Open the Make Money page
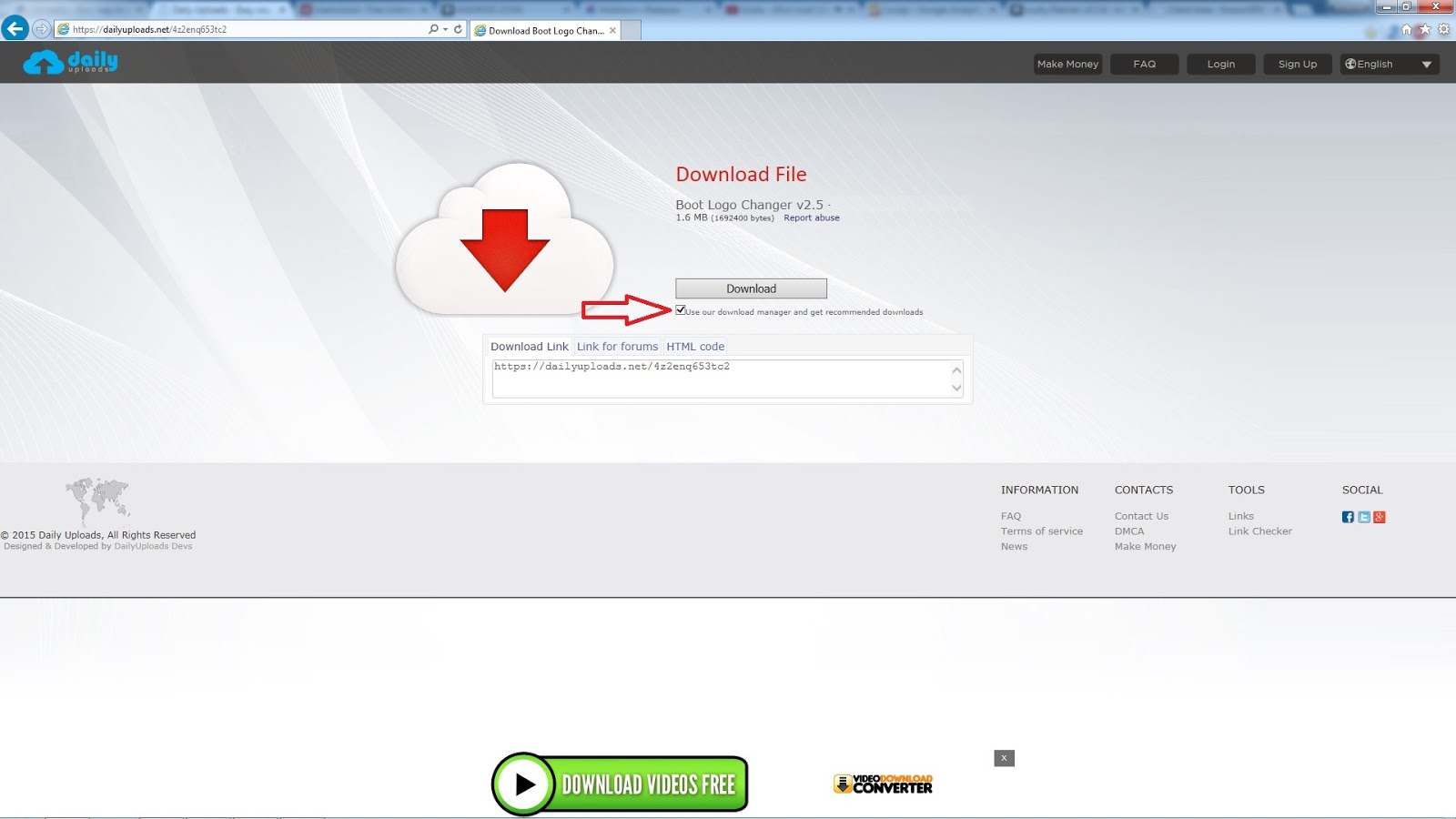The height and width of the screenshot is (819, 1456). (1067, 64)
